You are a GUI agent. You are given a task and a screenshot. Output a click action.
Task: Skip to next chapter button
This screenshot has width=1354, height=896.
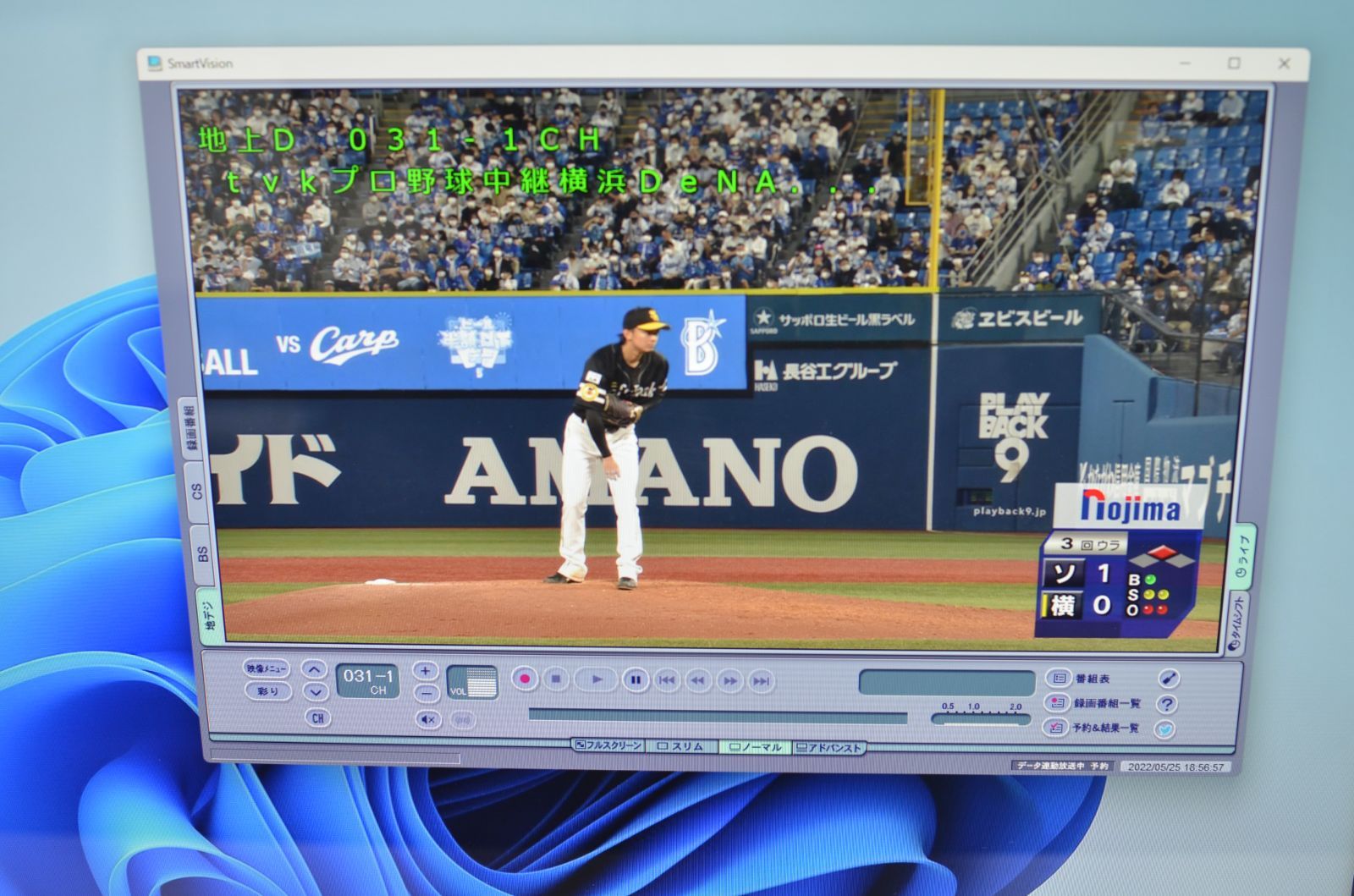[x=761, y=681]
